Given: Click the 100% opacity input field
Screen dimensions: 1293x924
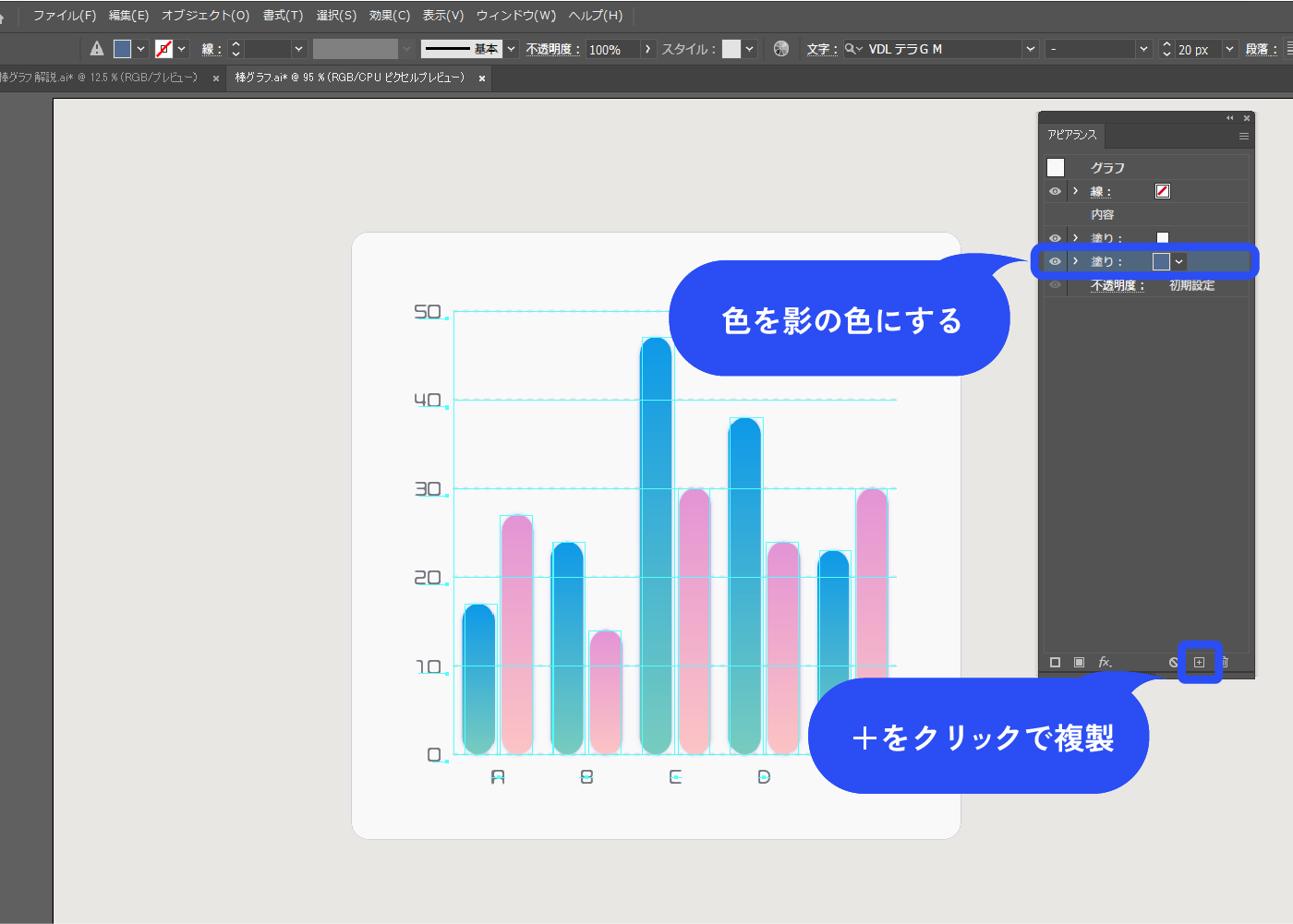Looking at the screenshot, I should 612,49.
